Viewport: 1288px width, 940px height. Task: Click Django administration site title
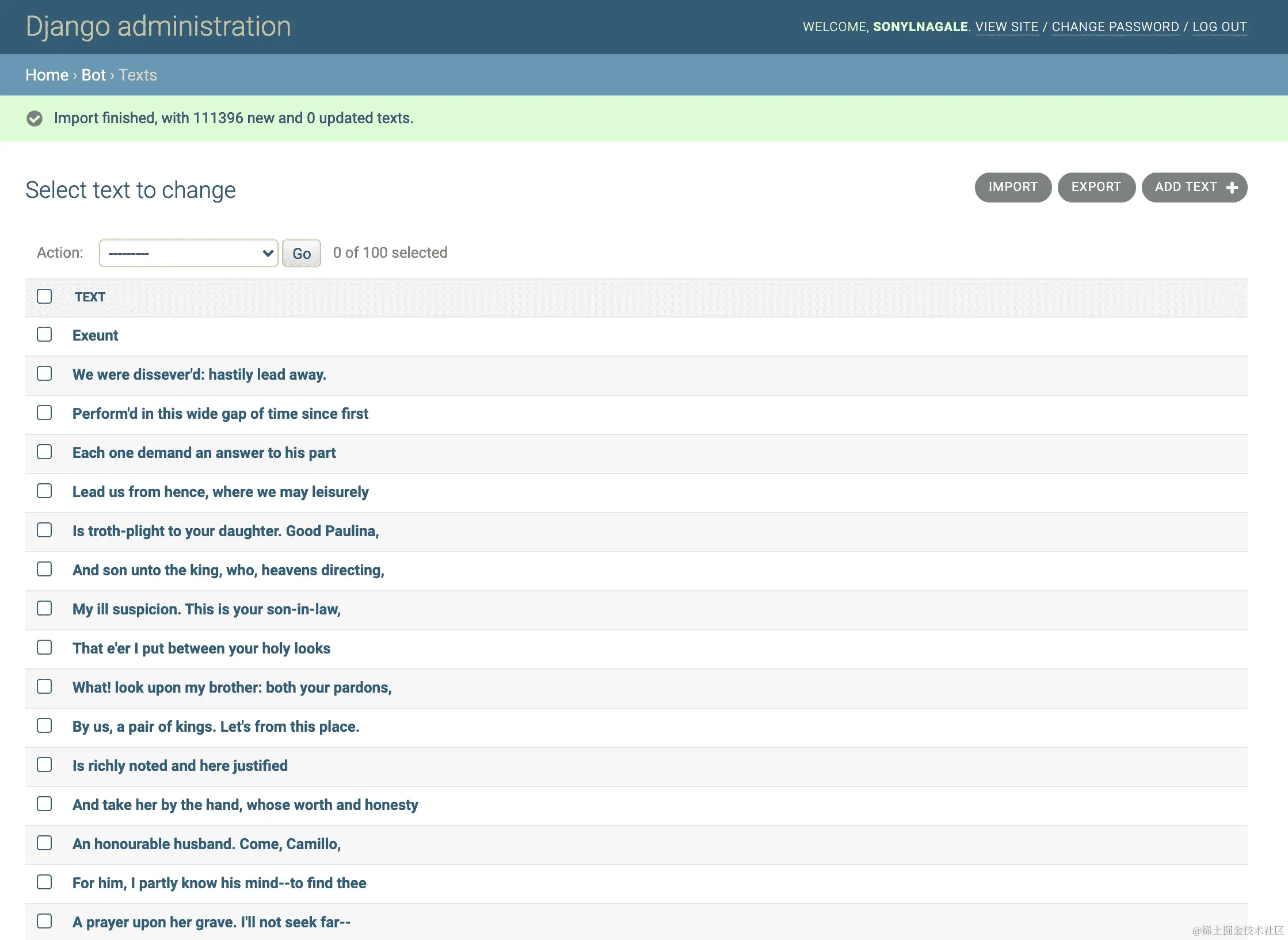point(158,26)
